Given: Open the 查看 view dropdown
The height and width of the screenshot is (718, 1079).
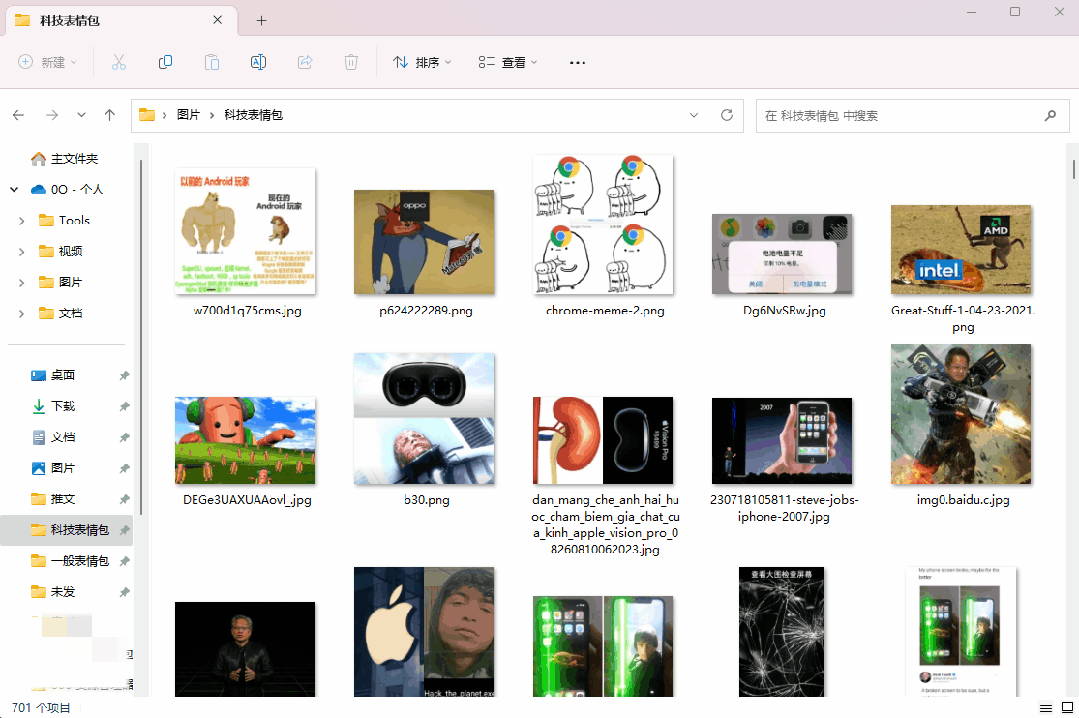Looking at the screenshot, I should point(508,63).
